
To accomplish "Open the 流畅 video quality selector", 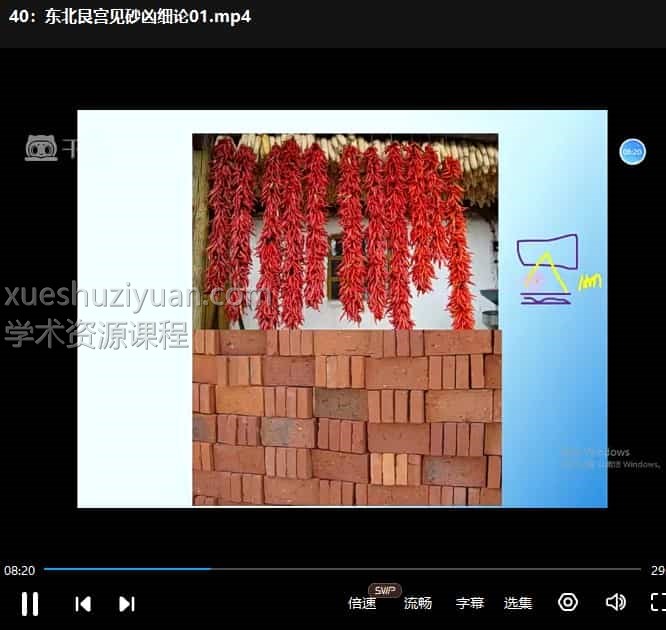I will tap(418, 603).
